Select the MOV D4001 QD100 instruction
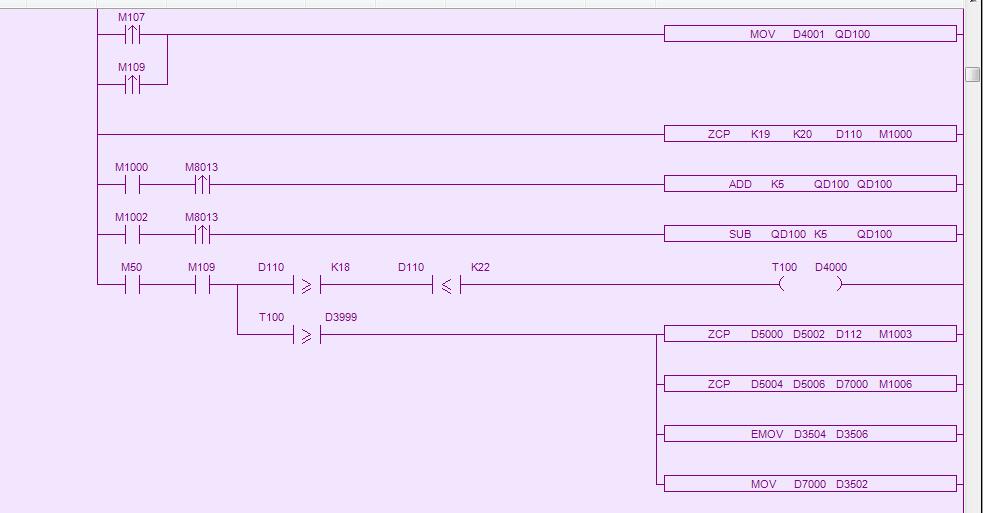The image size is (983, 513). tap(810, 34)
